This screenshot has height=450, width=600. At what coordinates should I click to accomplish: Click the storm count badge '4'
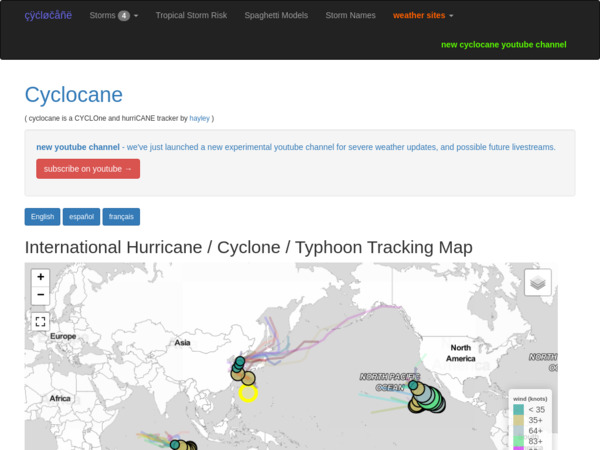click(x=124, y=16)
